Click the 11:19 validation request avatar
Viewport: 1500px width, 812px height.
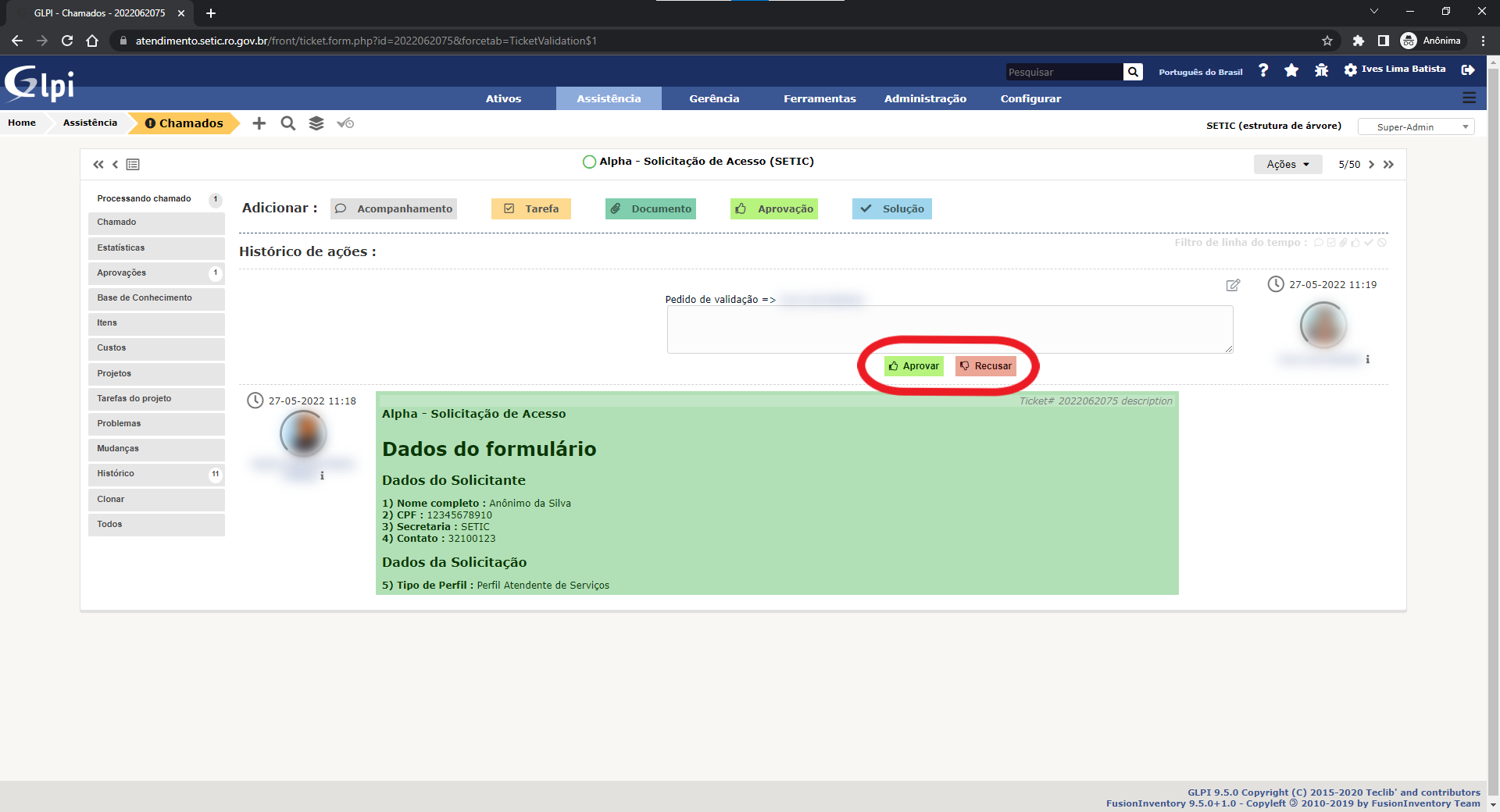1323,325
